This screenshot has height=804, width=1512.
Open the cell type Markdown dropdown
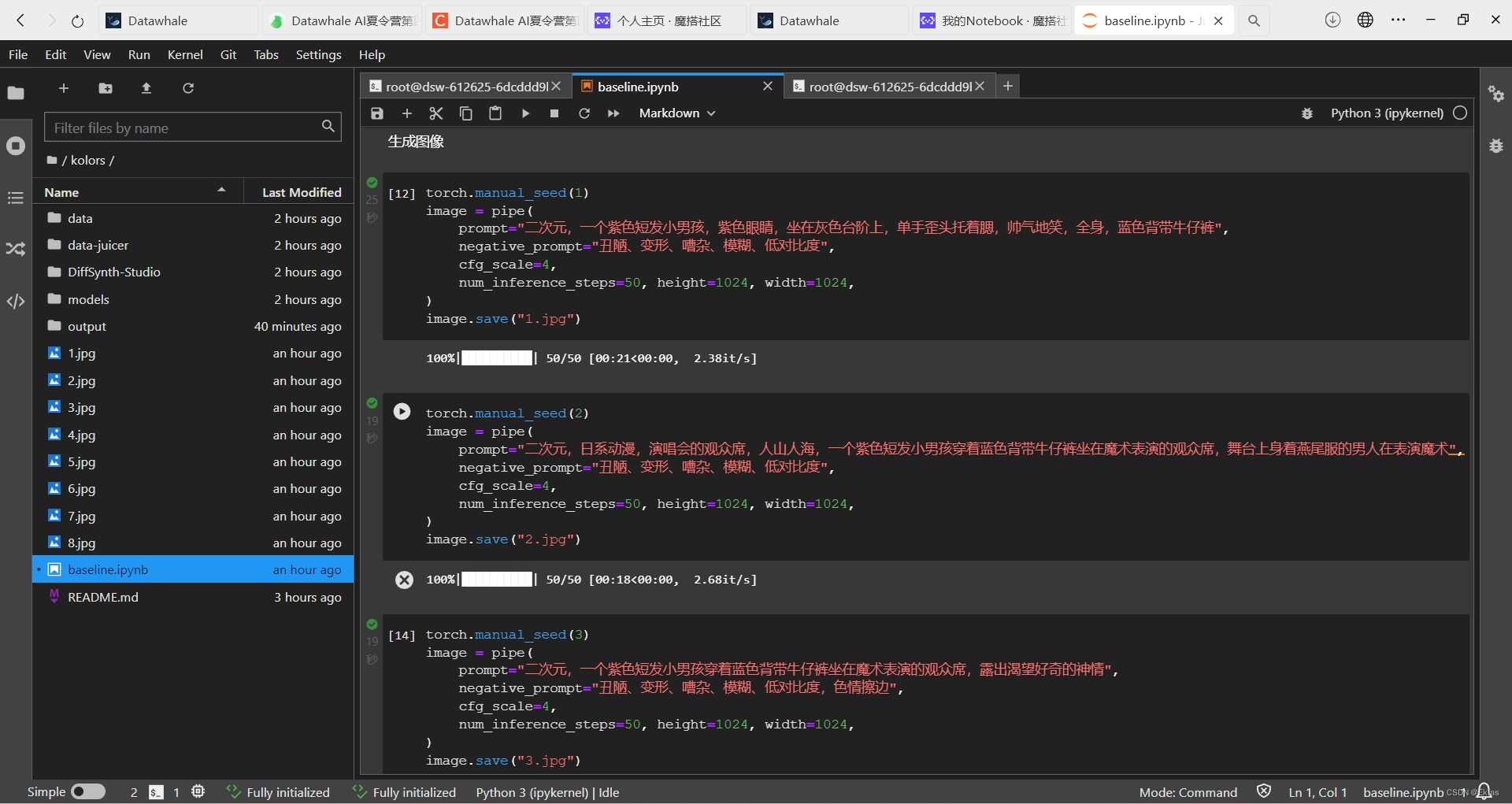pos(677,113)
